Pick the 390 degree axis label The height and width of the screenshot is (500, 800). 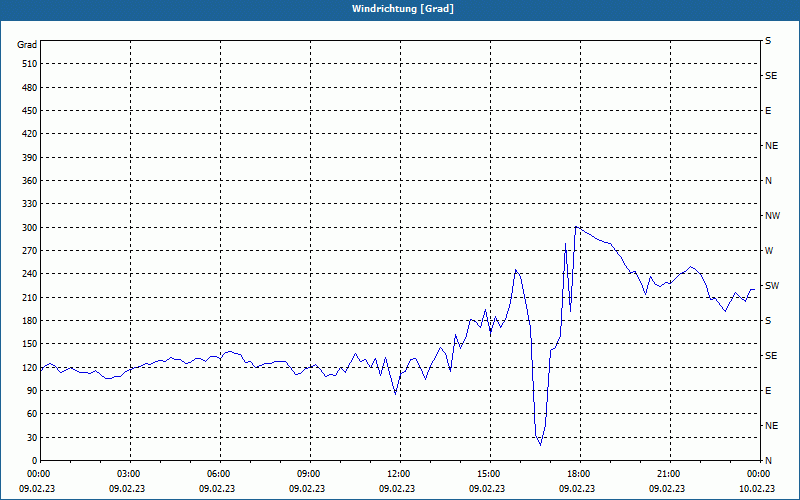coord(29,157)
